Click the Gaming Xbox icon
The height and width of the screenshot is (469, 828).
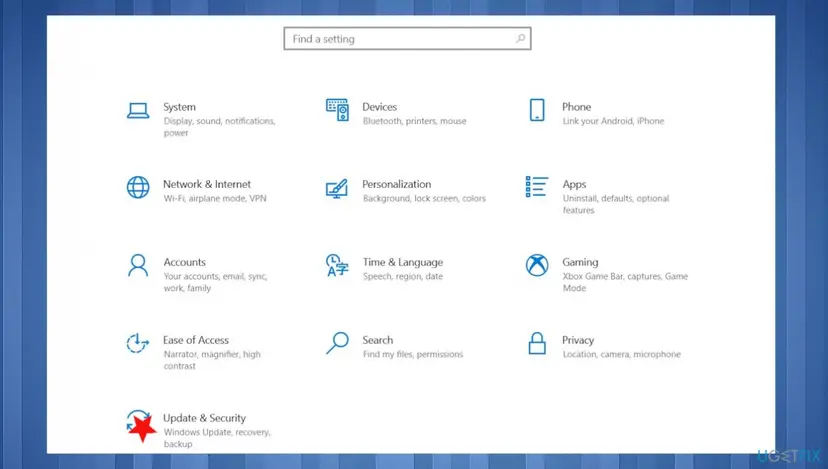pos(537,265)
